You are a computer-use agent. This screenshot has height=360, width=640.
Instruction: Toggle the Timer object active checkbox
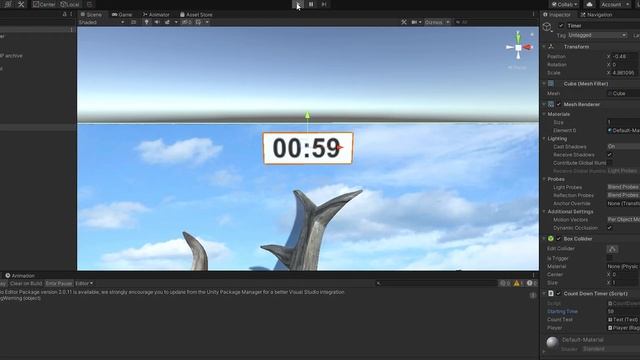561,25
